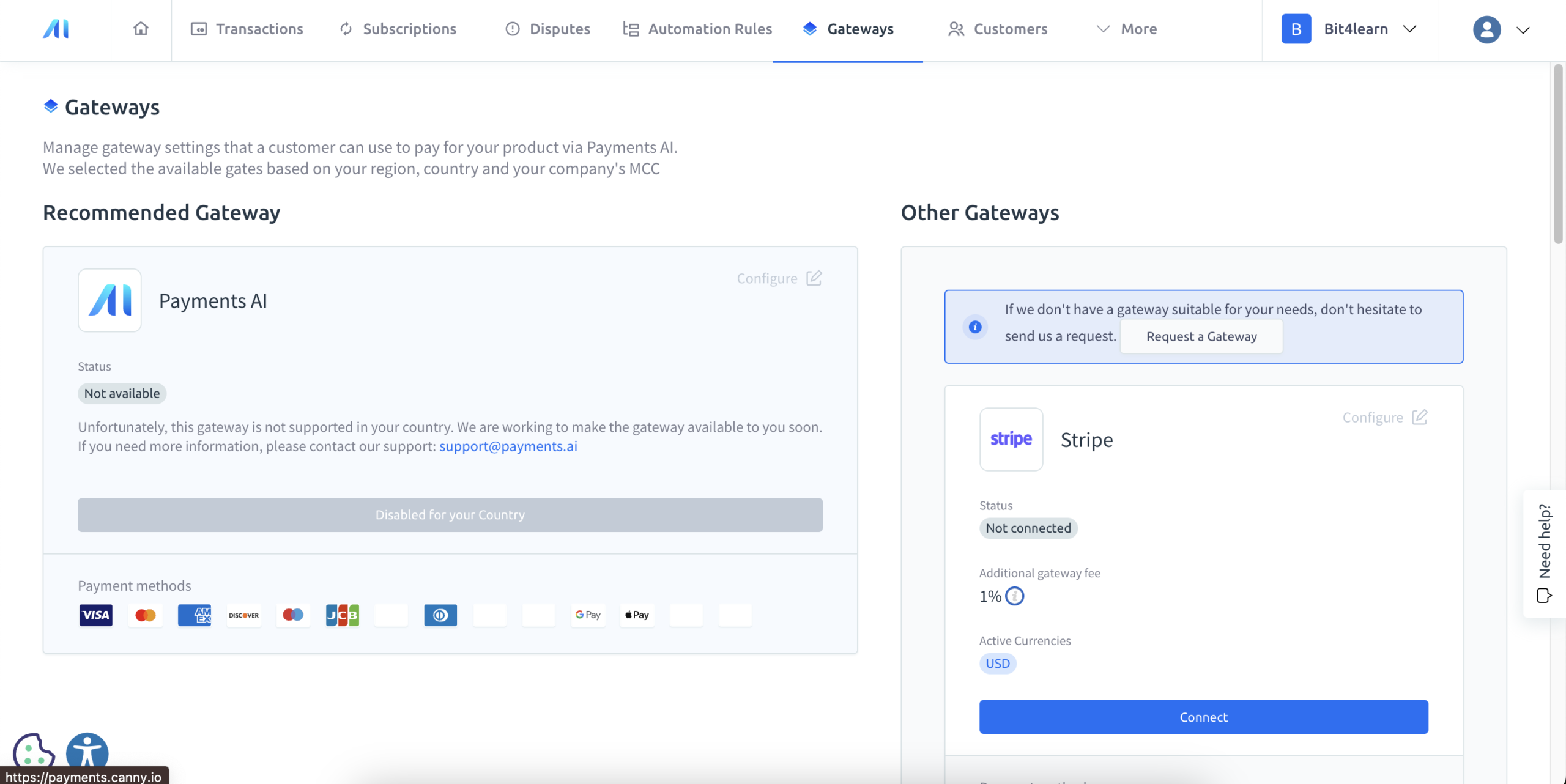Click the Discover payment method icon
This screenshot has width=1566, height=784.
pyautogui.click(x=244, y=615)
